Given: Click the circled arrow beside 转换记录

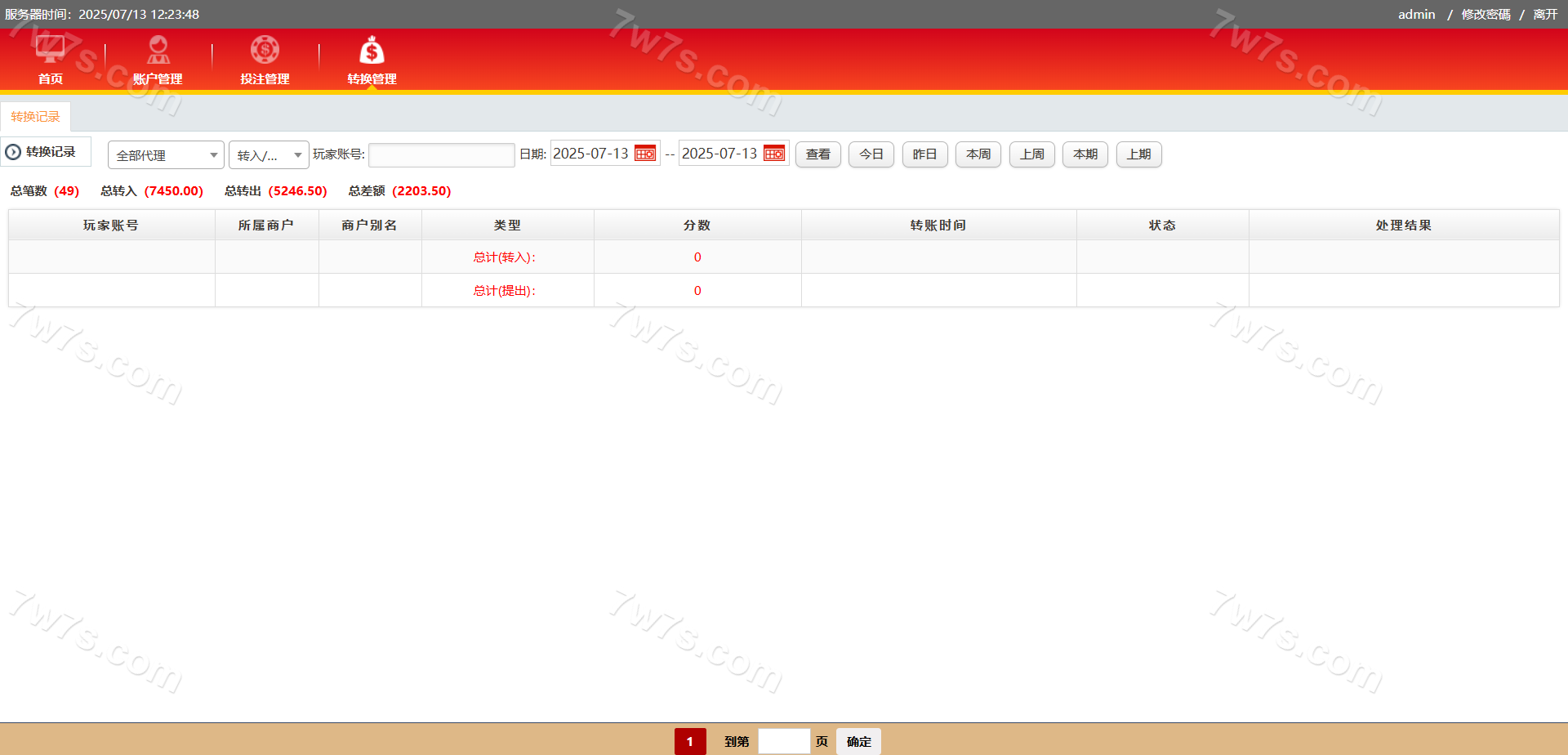Looking at the screenshot, I should click(13, 152).
